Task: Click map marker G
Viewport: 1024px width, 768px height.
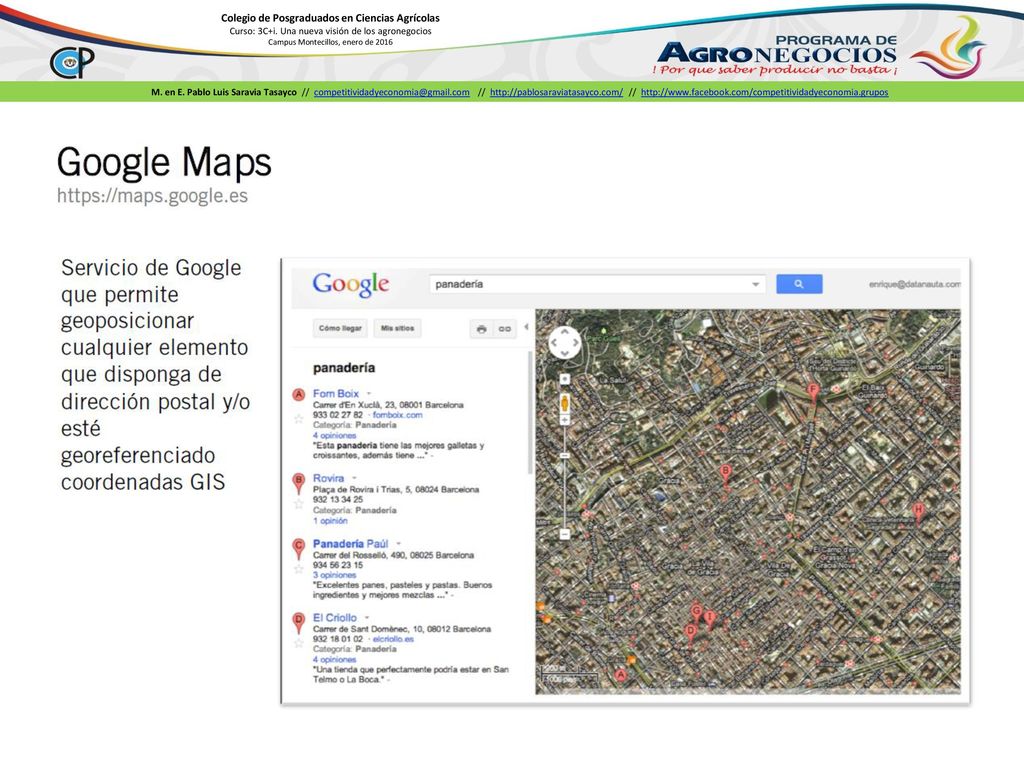Action: (x=697, y=613)
